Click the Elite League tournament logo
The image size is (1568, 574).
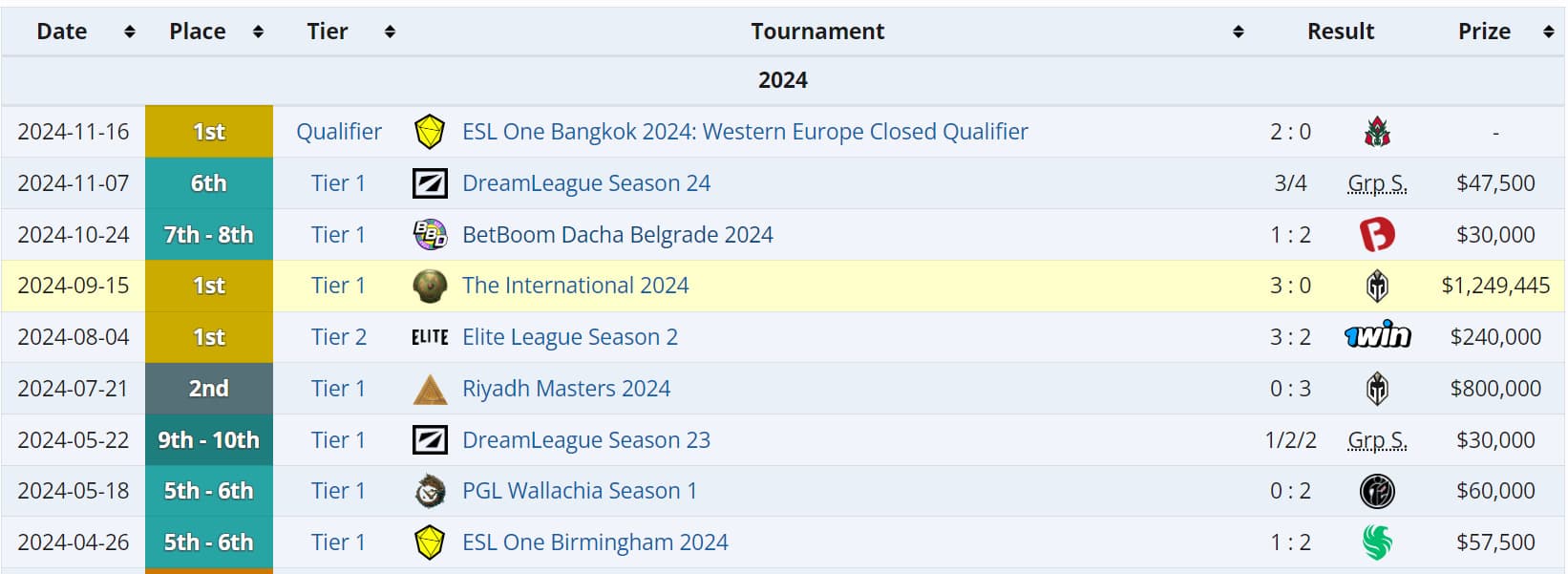(x=430, y=337)
